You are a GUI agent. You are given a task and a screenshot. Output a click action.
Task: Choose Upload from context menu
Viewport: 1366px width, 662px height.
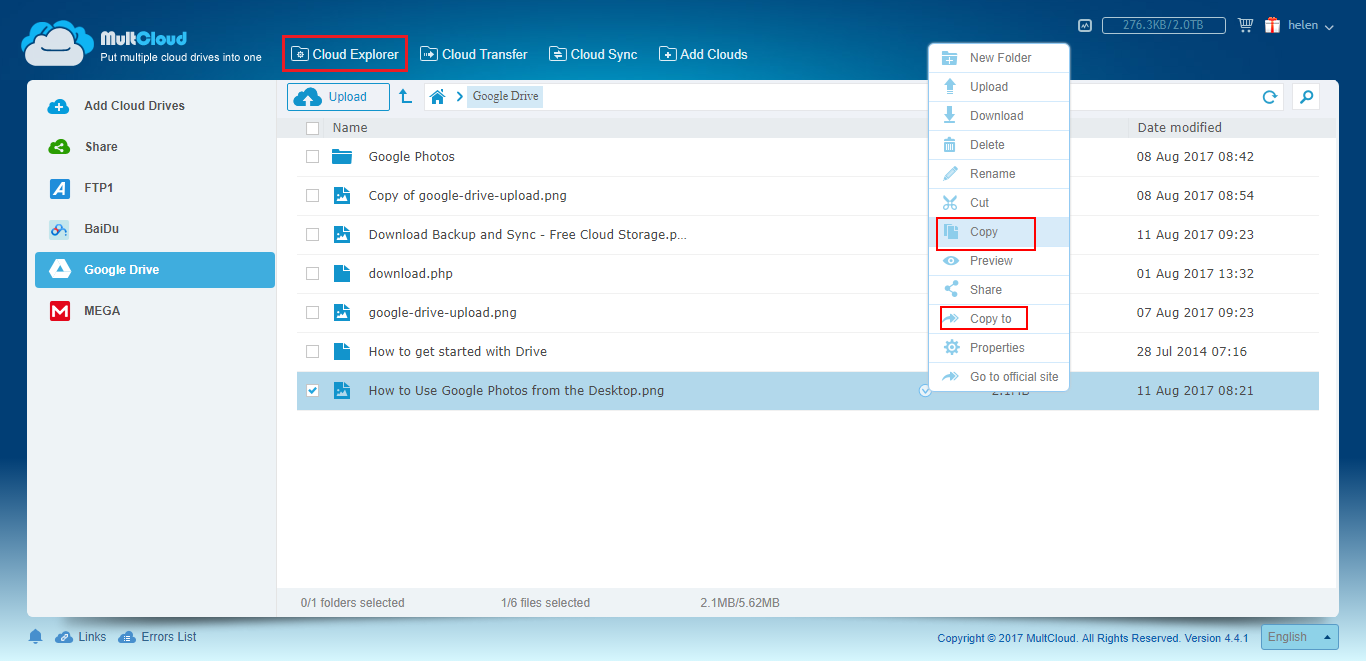point(999,87)
